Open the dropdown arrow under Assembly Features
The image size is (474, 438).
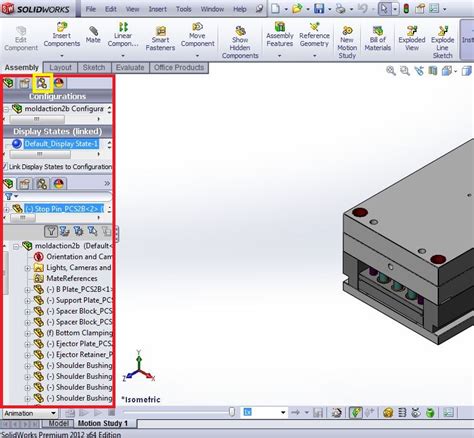click(279, 56)
